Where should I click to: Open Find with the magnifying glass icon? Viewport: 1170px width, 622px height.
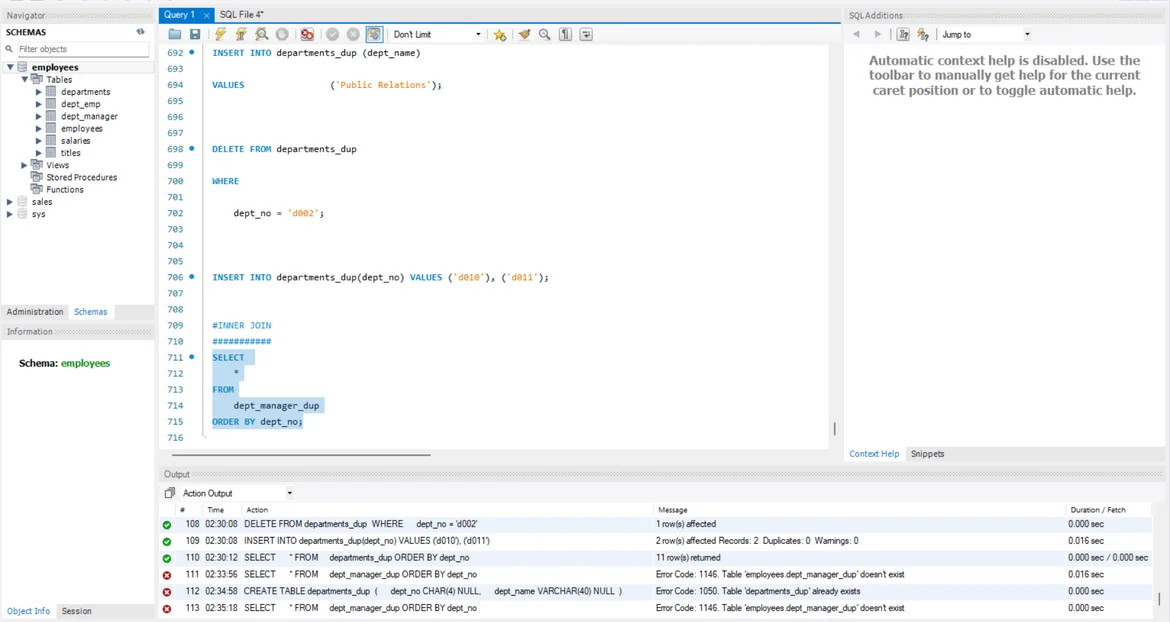point(545,34)
